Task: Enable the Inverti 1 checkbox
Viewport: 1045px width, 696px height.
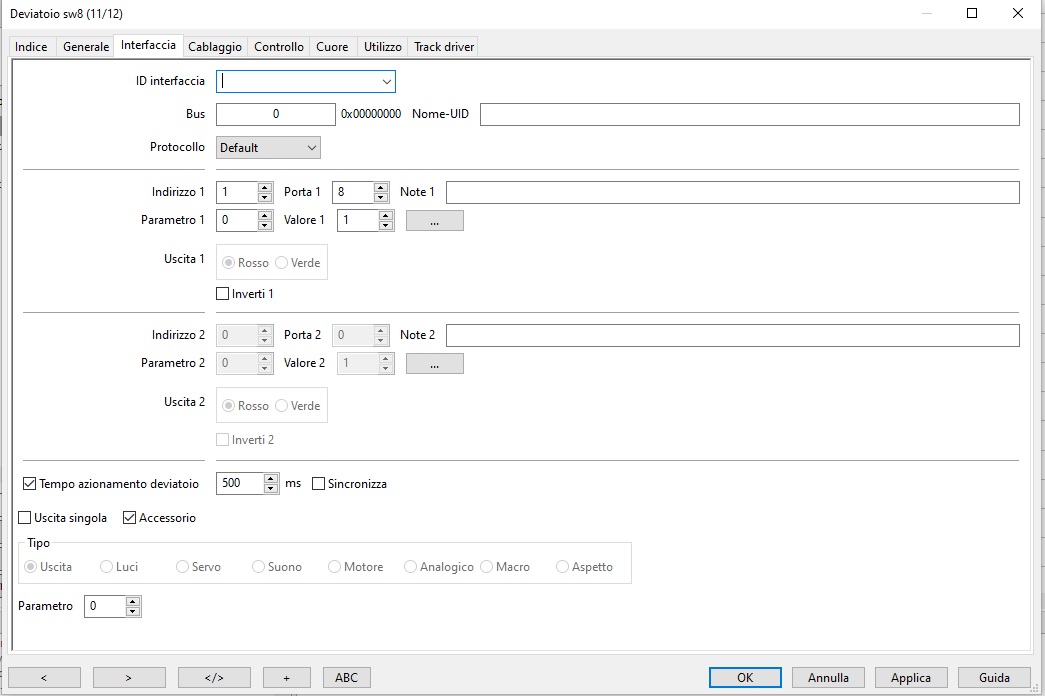Action: tap(223, 294)
